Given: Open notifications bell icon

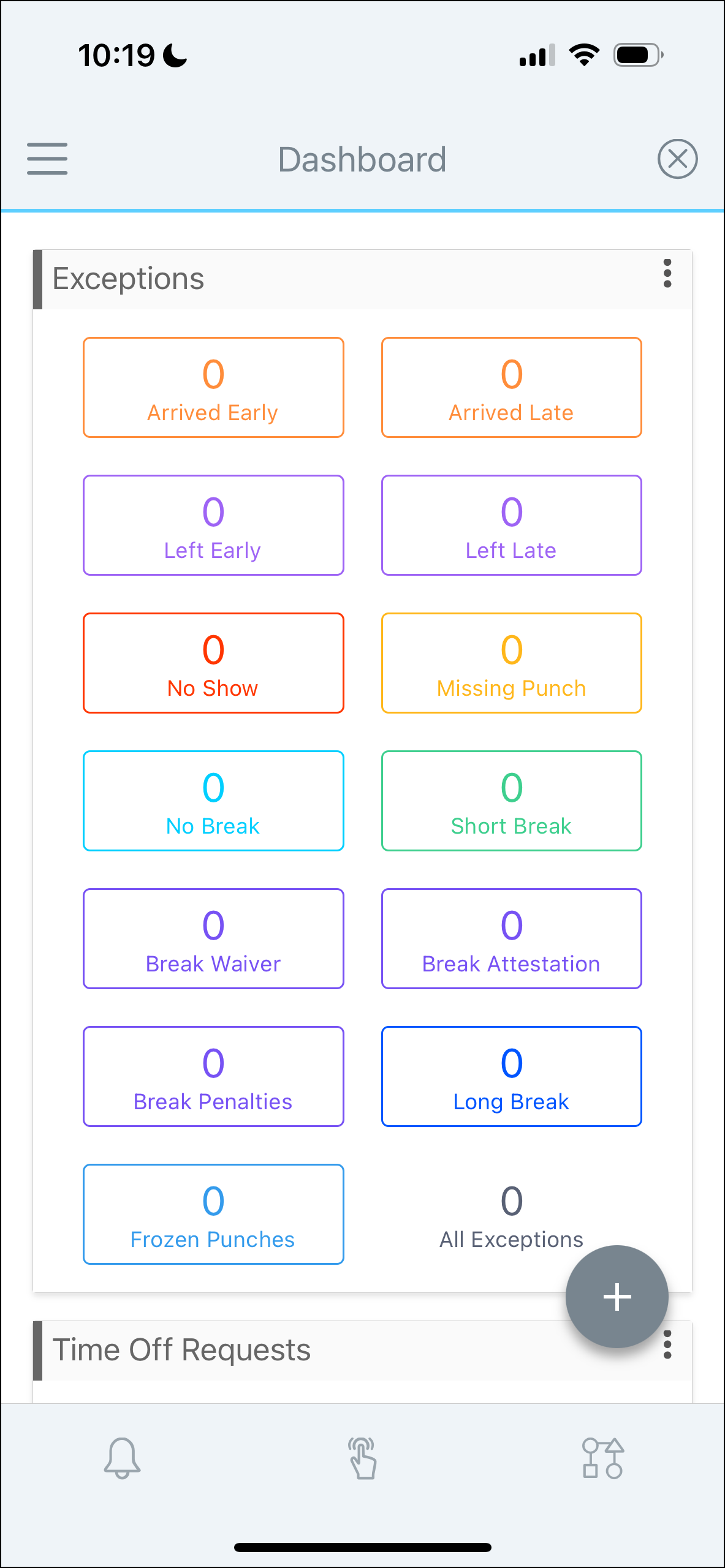Looking at the screenshot, I should 122,1458.
